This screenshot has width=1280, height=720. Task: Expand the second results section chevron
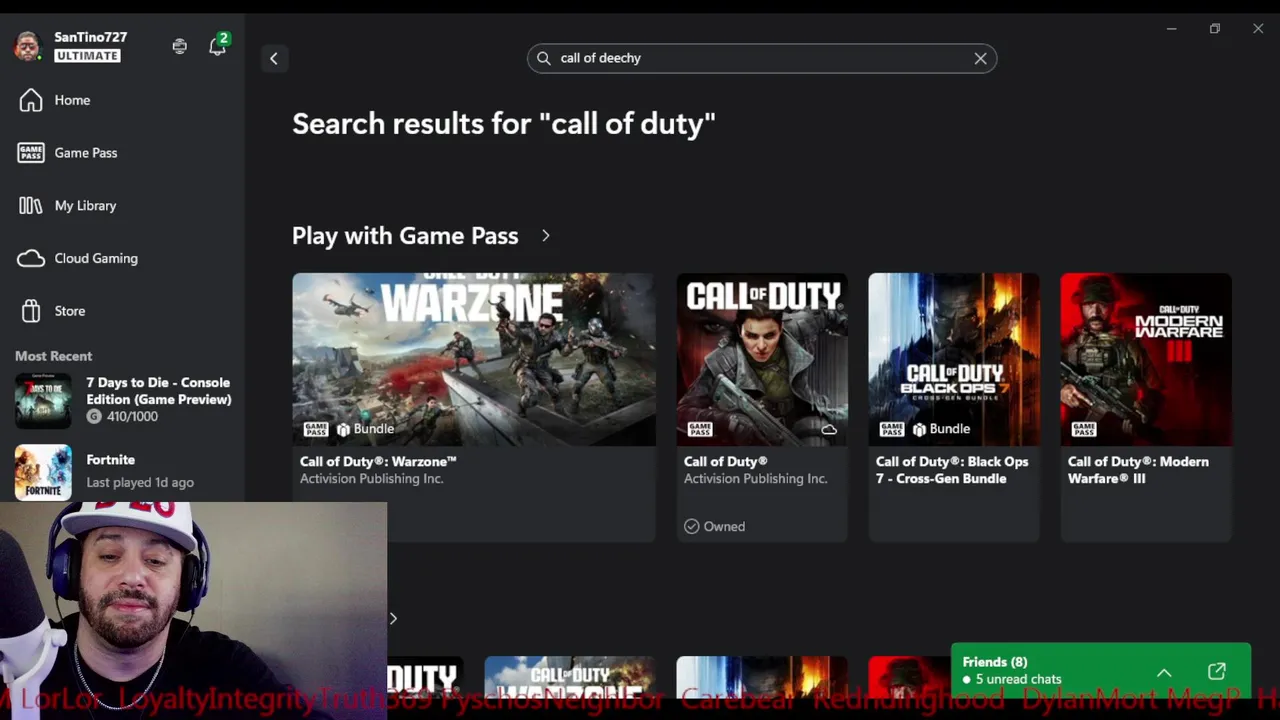click(393, 618)
